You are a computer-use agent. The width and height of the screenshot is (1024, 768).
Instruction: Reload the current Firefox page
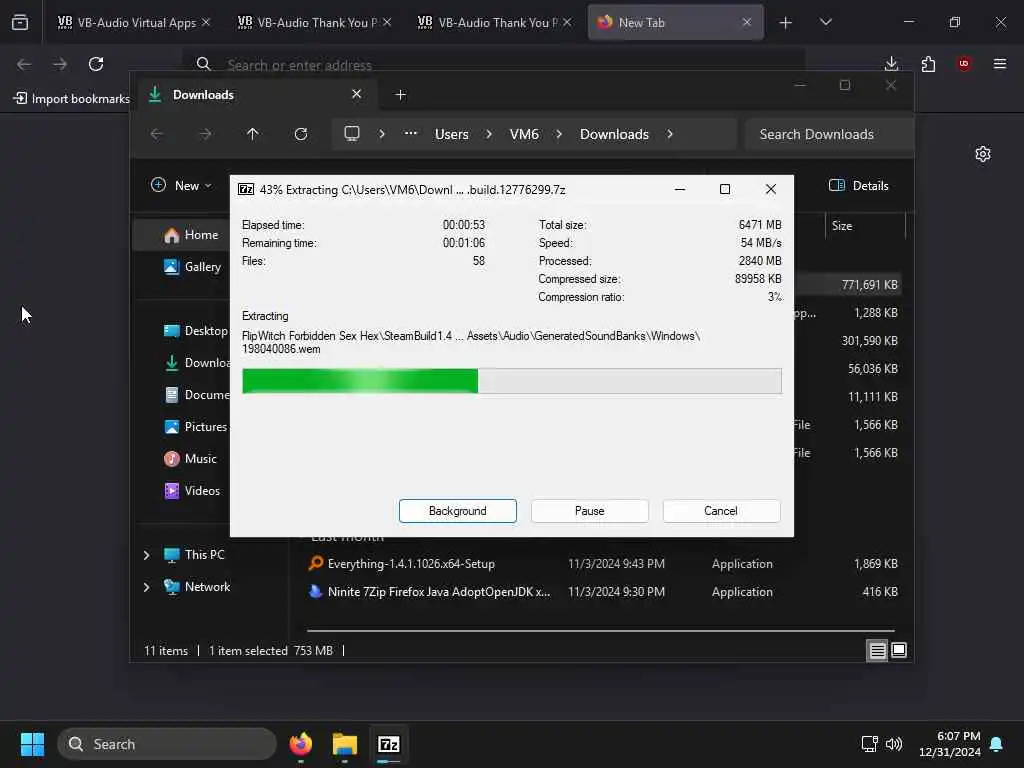pos(96,64)
